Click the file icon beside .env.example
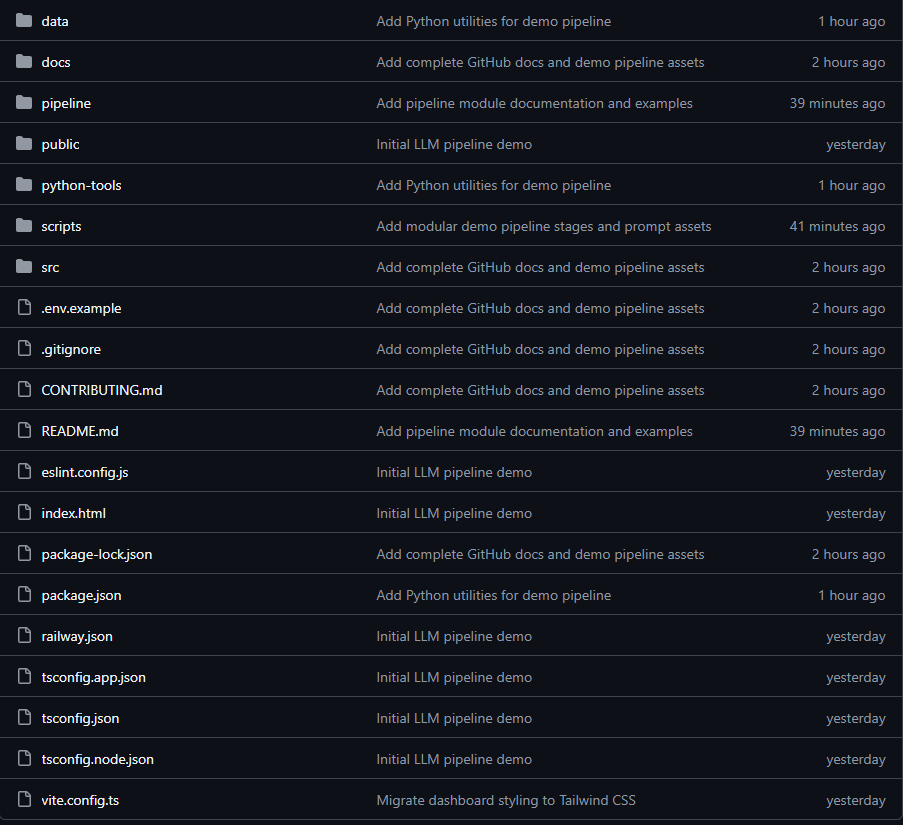Image resolution: width=903 pixels, height=825 pixels. click(24, 308)
